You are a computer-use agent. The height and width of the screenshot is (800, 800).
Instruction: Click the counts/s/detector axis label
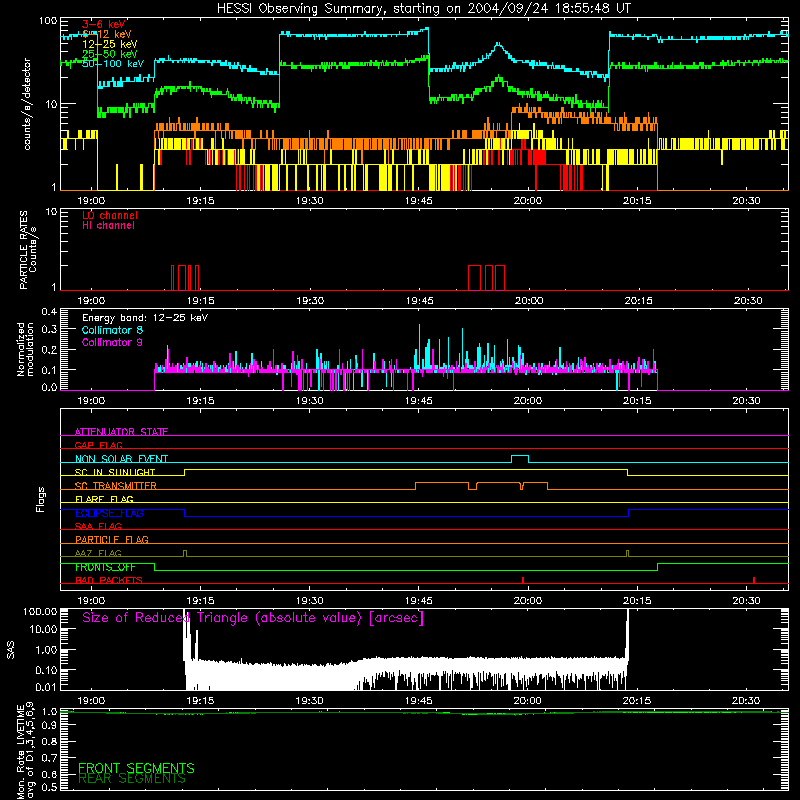(x=27, y=104)
